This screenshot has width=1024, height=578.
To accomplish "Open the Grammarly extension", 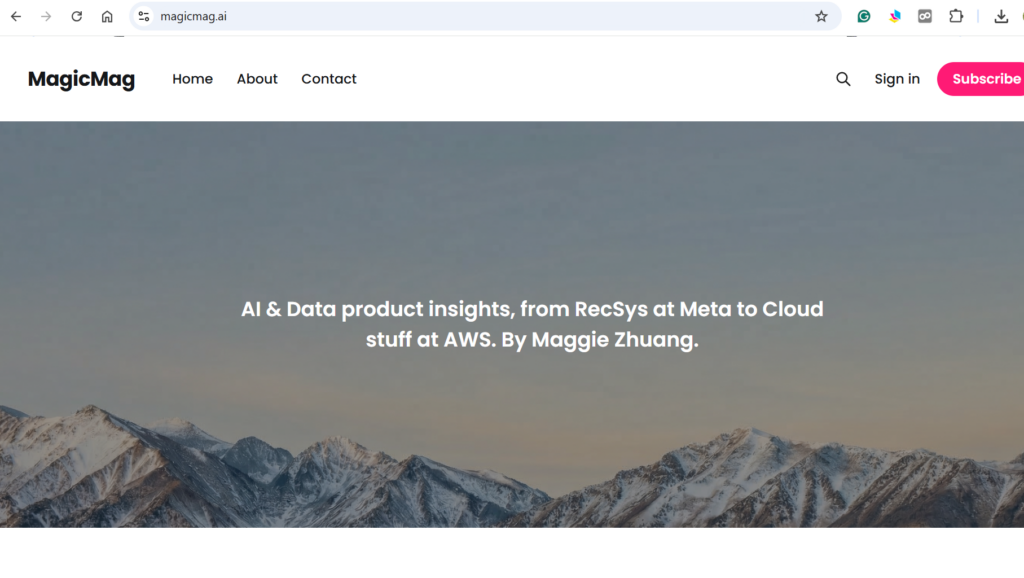I will [x=864, y=16].
